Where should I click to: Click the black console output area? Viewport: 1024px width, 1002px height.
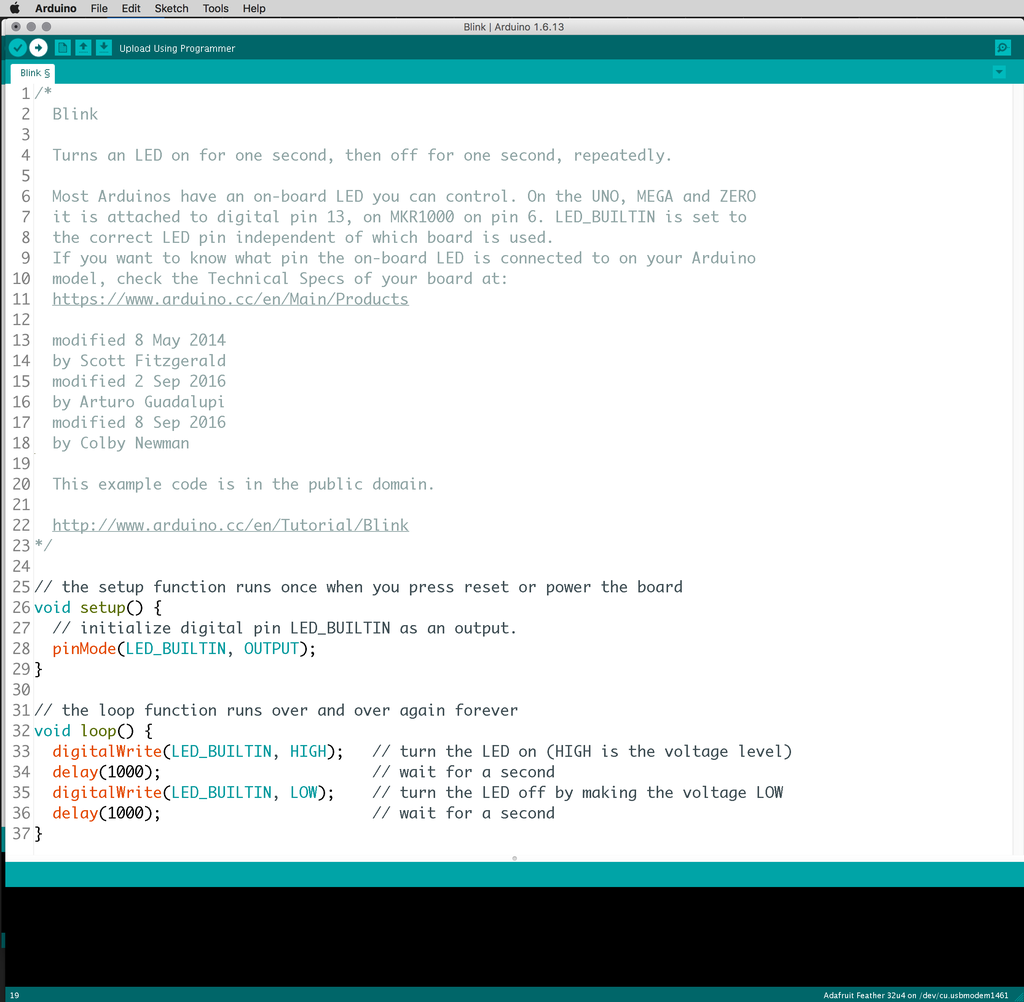click(515, 936)
